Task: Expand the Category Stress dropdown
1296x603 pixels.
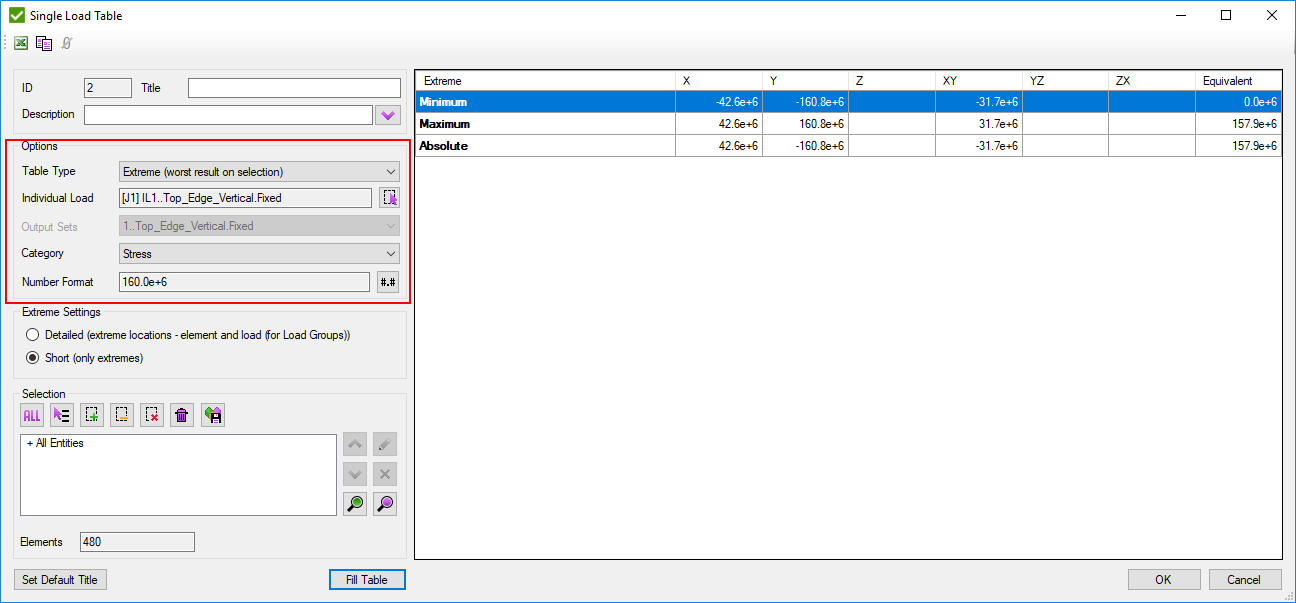Action: point(259,254)
